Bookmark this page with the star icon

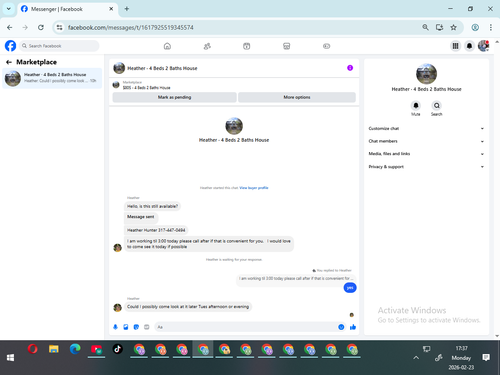[453, 27]
